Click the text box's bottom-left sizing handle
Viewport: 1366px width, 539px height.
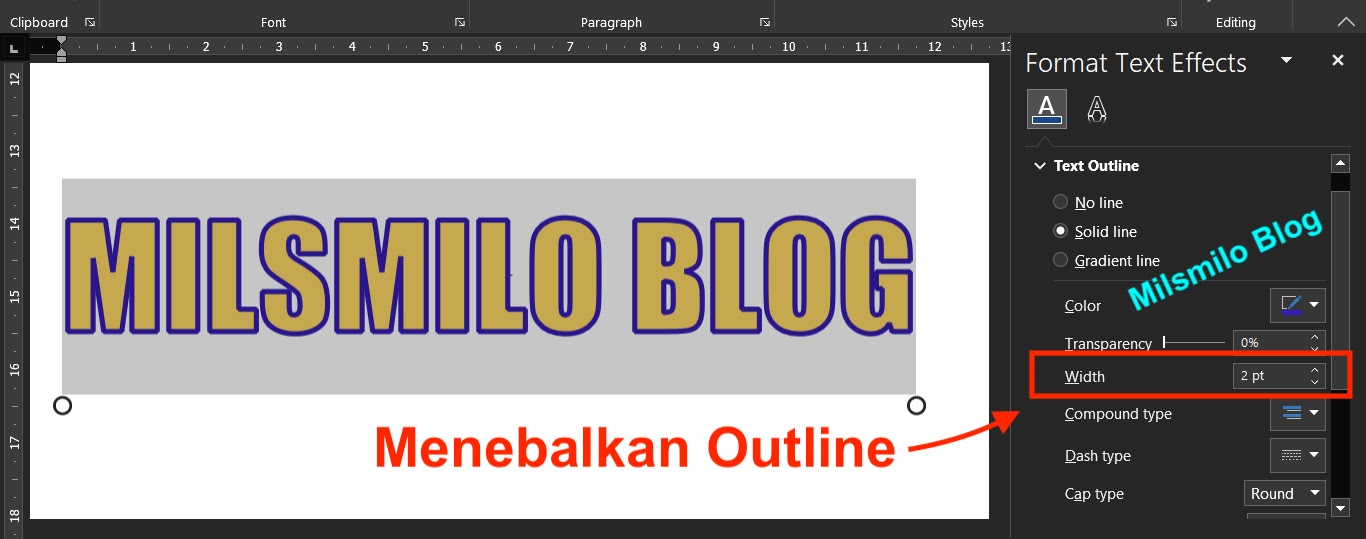click(62, 405)
